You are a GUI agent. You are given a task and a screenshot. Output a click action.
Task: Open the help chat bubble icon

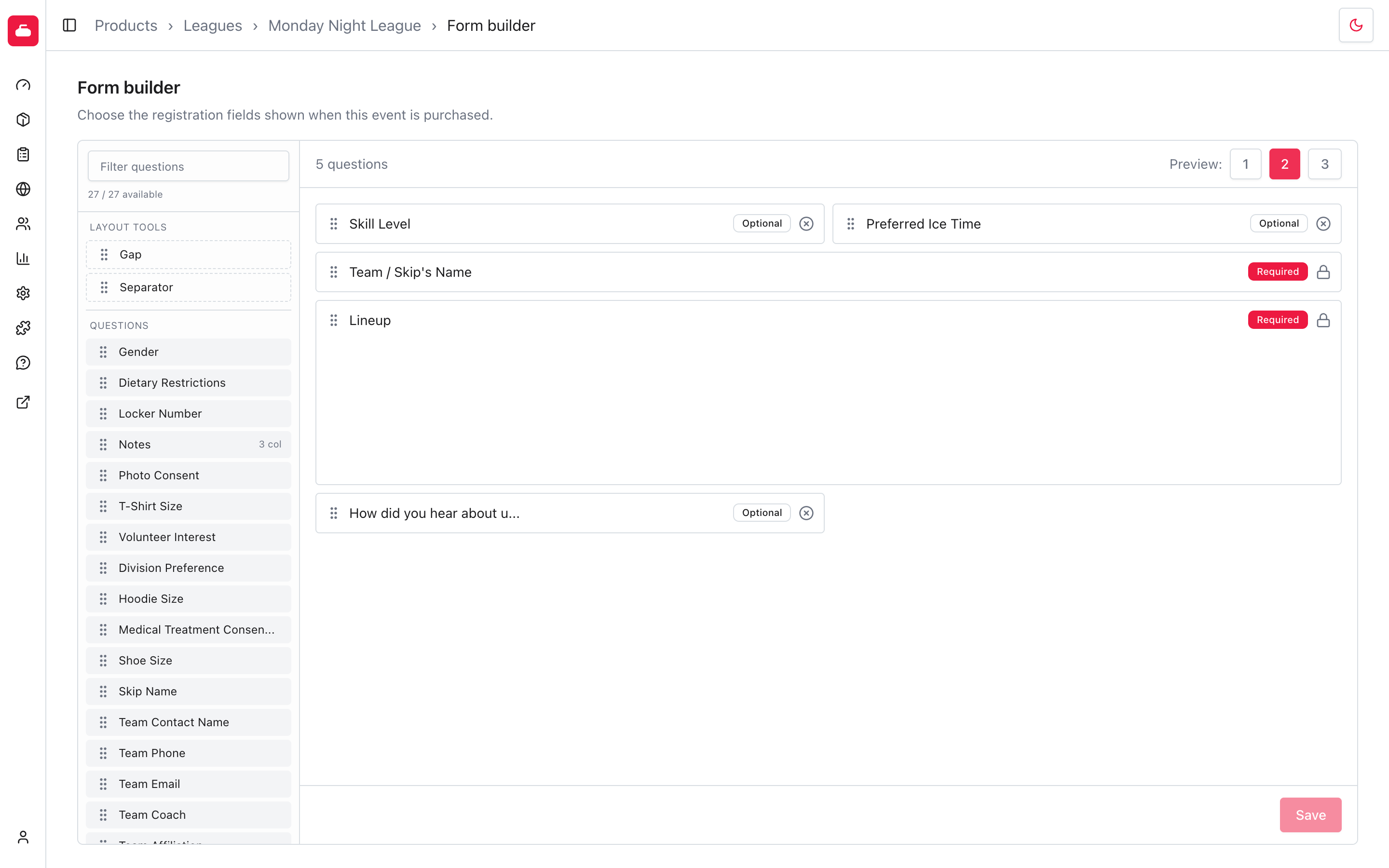click(x=23, y=363)
